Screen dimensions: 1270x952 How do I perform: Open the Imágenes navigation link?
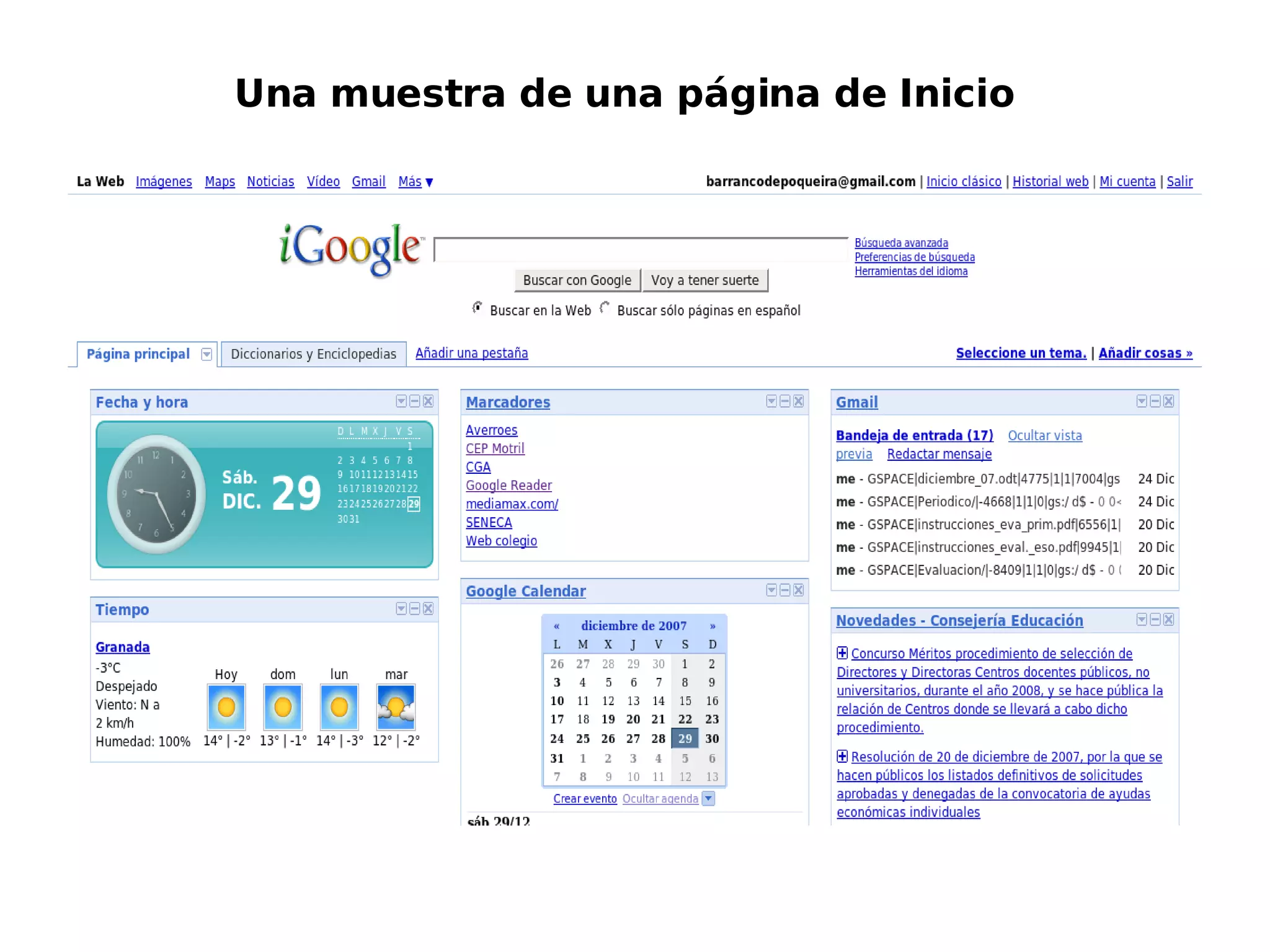[x=164, y=182]
